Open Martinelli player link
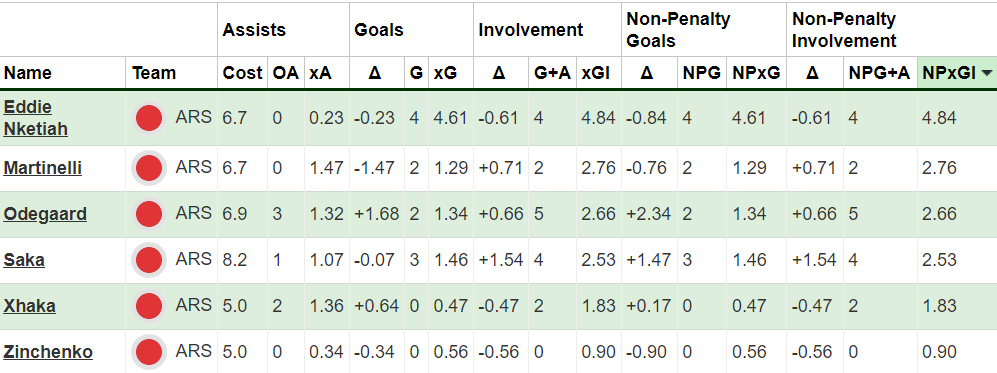Image resolution: width=997 pixels, height=373 pixels. [x=43, y=168]
